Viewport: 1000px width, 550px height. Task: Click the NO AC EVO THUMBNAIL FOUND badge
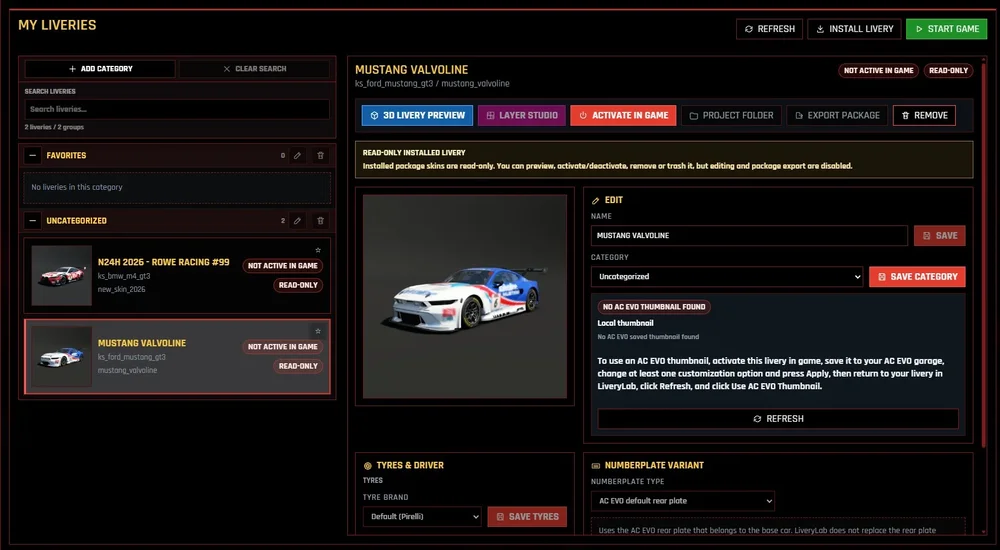(x=654, y=307)
